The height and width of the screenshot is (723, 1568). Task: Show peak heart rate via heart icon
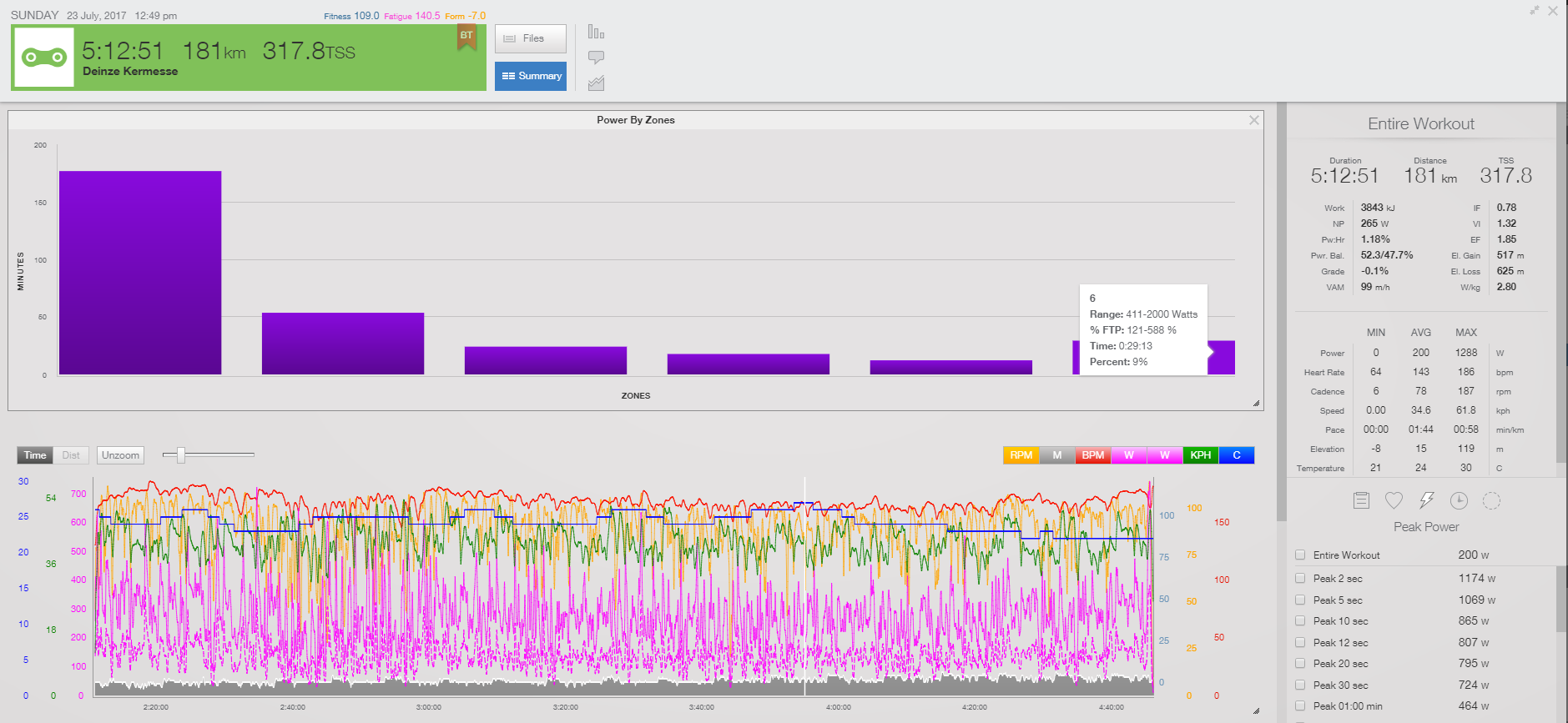[1394, 500]
